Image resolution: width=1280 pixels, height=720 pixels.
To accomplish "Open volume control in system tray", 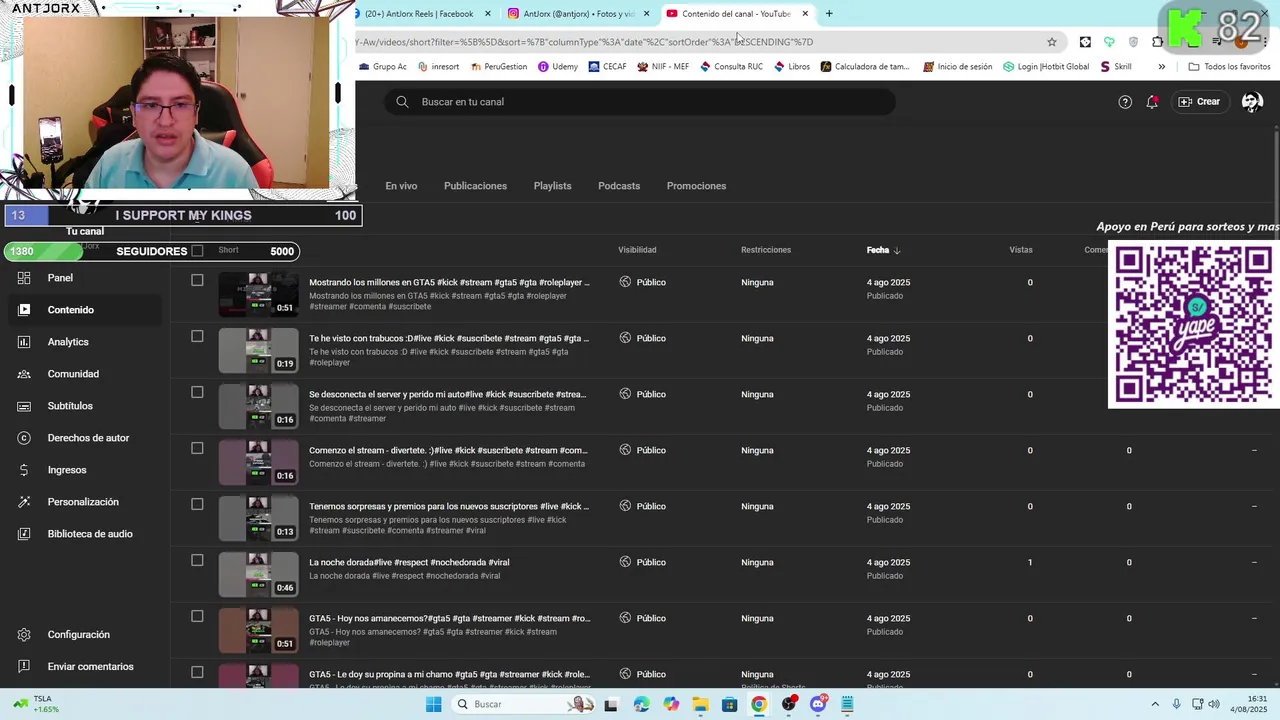I will (1214, 704).
